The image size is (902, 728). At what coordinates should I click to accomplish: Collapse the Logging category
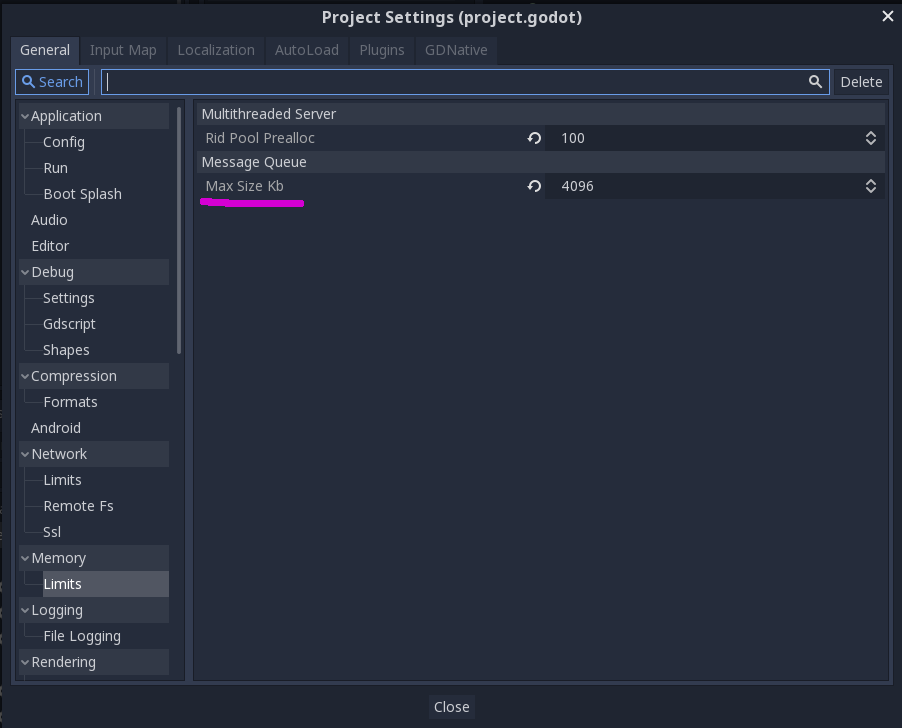click(23, 609)
